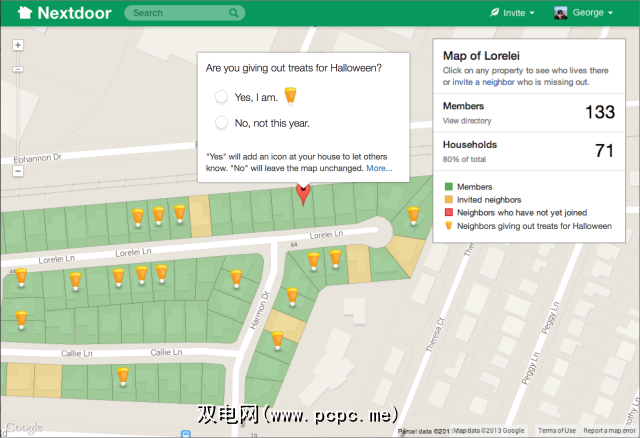Image resolution: width=640 pixels, height=438 pixels.
Task: Click candy corn next to the '44' house number
Action: point(21,278)
